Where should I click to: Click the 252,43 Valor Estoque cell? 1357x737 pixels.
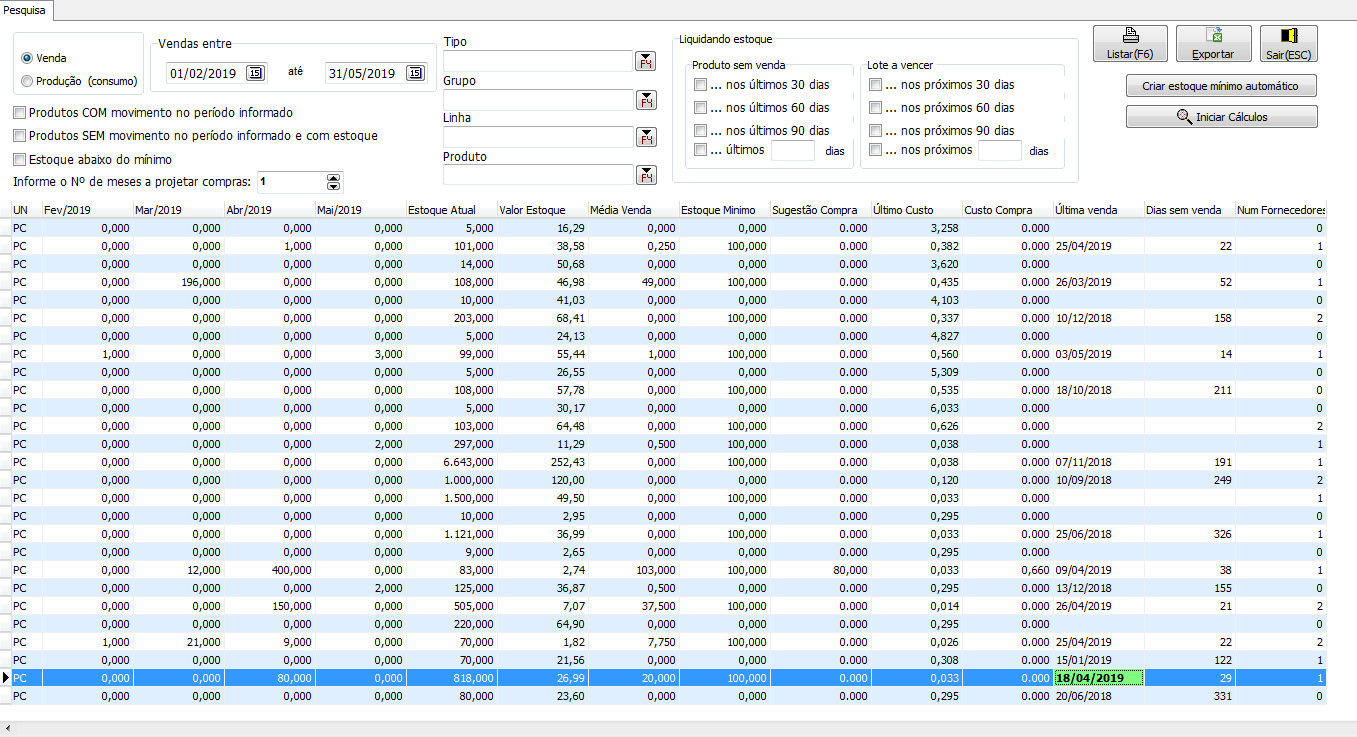pos(542,462)
